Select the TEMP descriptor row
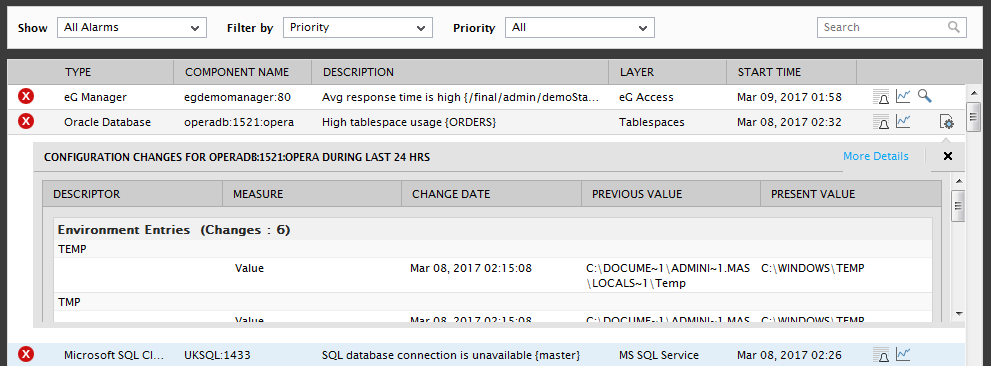This screenshot has width=991, height=366. pos(493,250)
